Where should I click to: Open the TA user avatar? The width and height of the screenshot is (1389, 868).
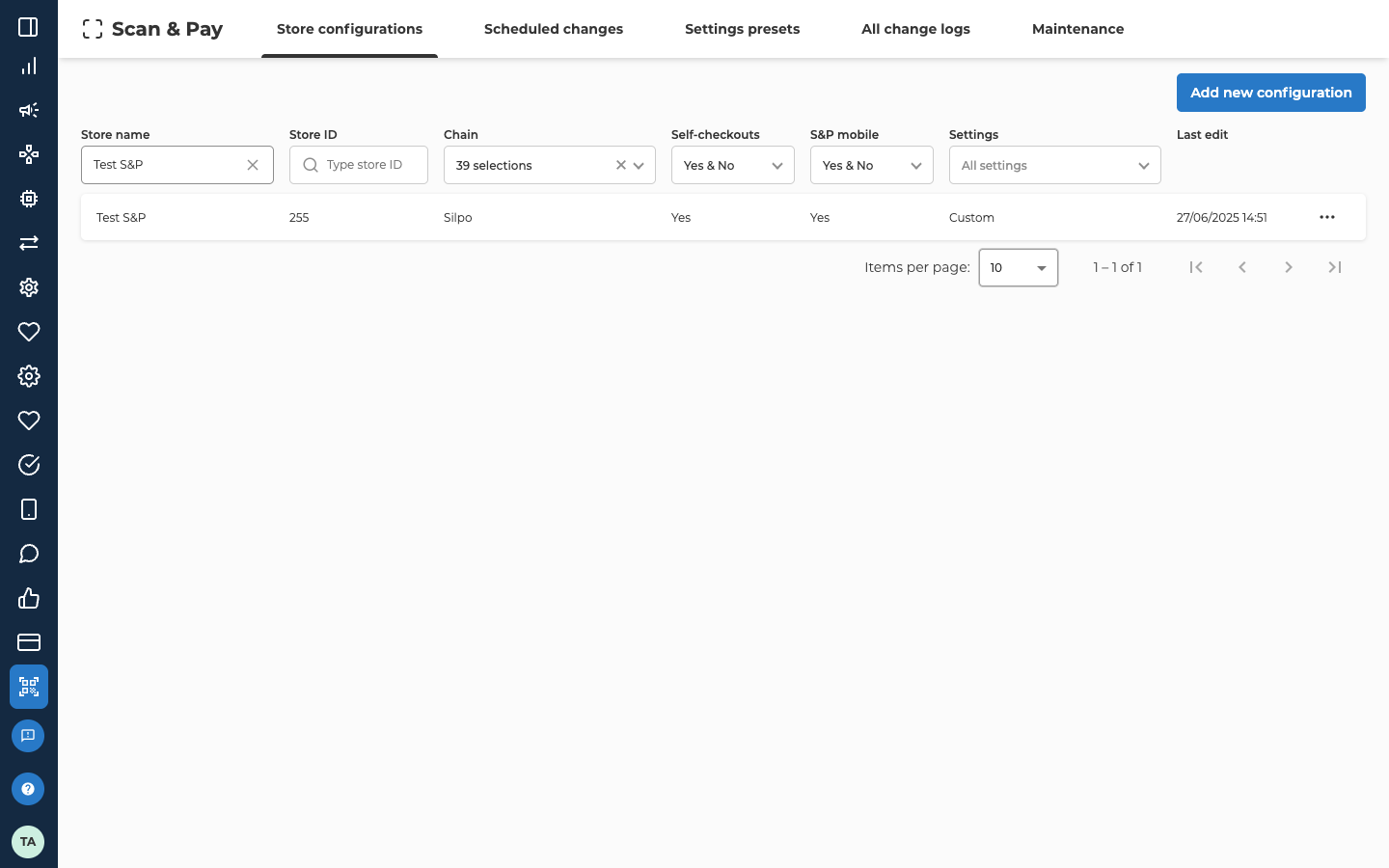[28, 842]
